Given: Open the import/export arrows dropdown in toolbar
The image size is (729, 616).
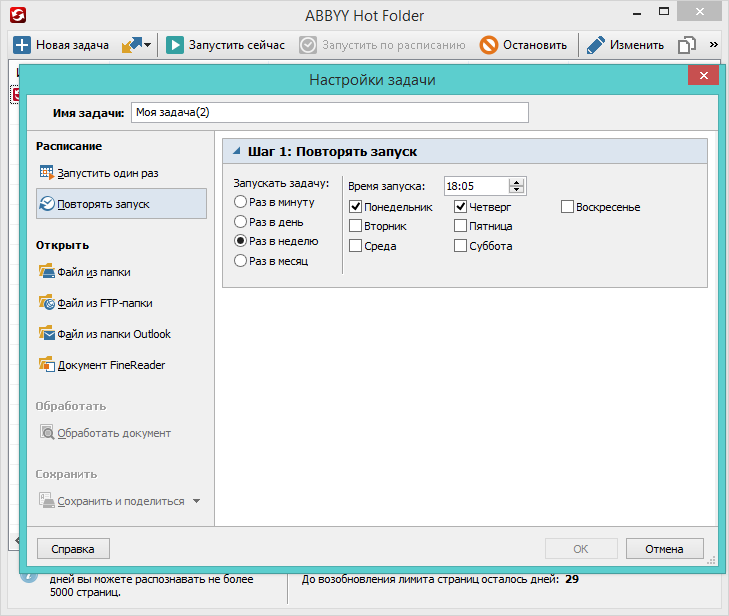Looking at the screenshot, I should pyautogui.click(x=136, y=45).
